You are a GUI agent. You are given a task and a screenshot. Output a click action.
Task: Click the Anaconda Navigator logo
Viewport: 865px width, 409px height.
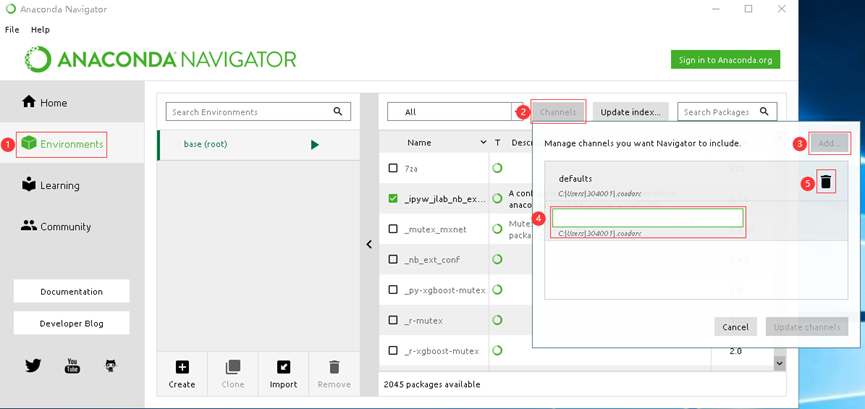(x=160, y=59)
